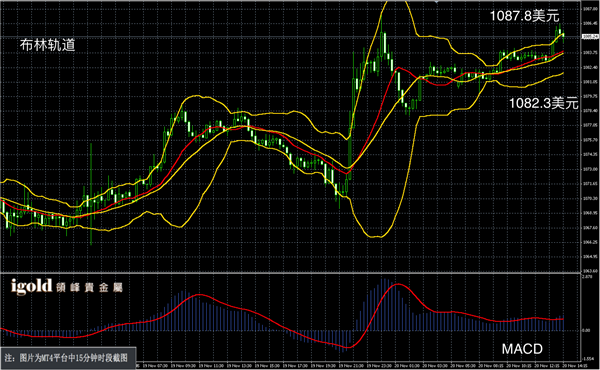This screenshot has height=370, width=600.
Task: Click the MACD 2.870 axis value
Action: (587, 277)
